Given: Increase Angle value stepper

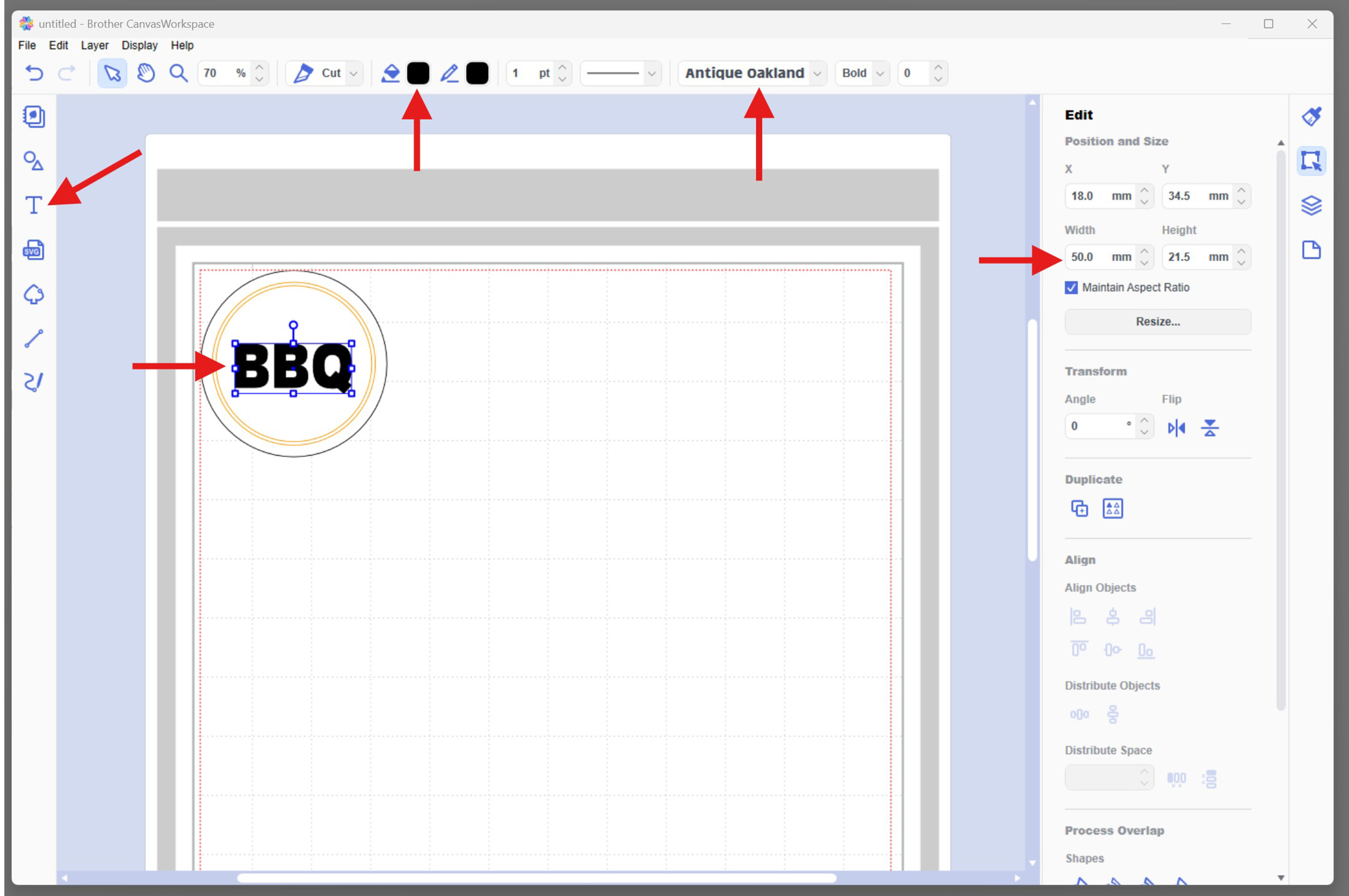Looking at the screenshot, I should point(1145,421).
